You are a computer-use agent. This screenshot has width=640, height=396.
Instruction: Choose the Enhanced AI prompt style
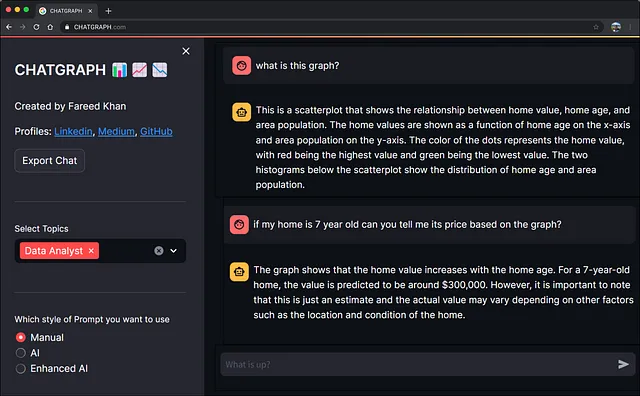click(x=20, y=369)
